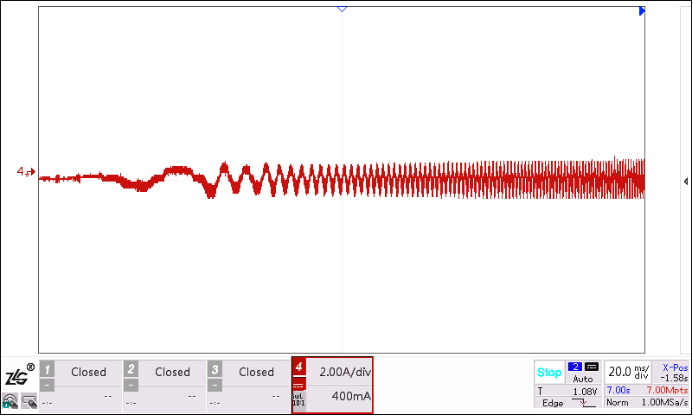Click the blue trigger source 2 badge
The image size is (693, 416).
575,366
